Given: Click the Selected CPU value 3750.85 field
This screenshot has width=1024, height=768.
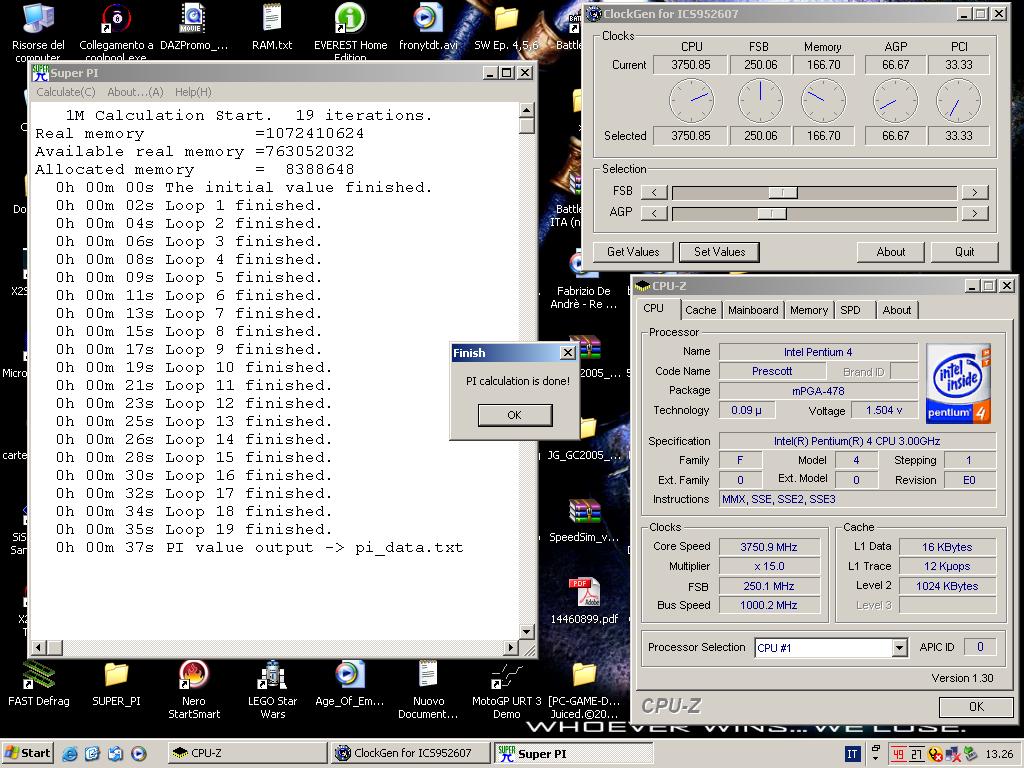Looking at the screenshot, I should coord(690,136).
